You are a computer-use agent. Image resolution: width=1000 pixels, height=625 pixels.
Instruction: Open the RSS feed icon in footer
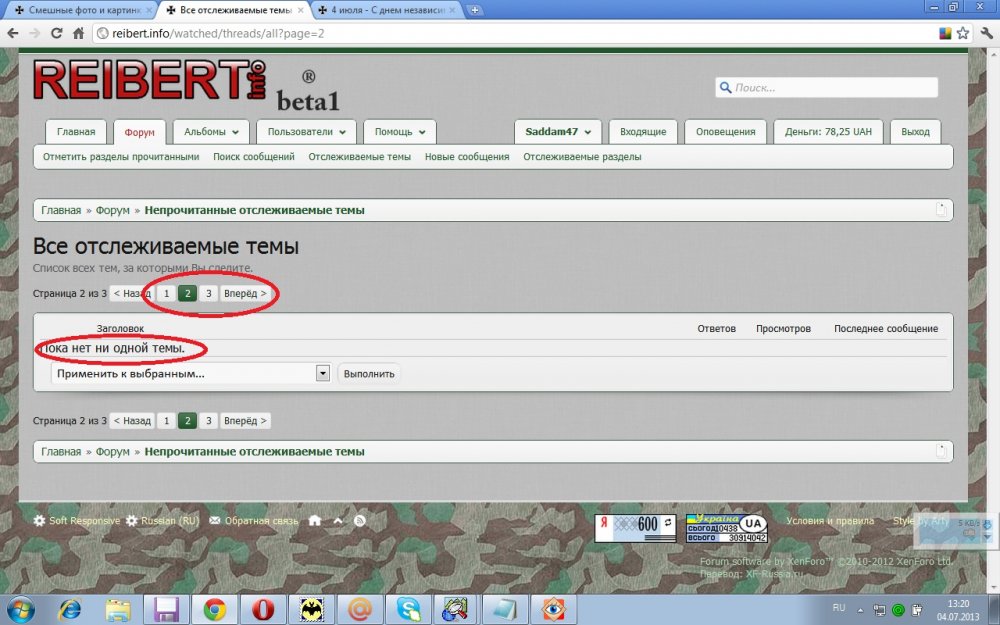pos(360,521)
